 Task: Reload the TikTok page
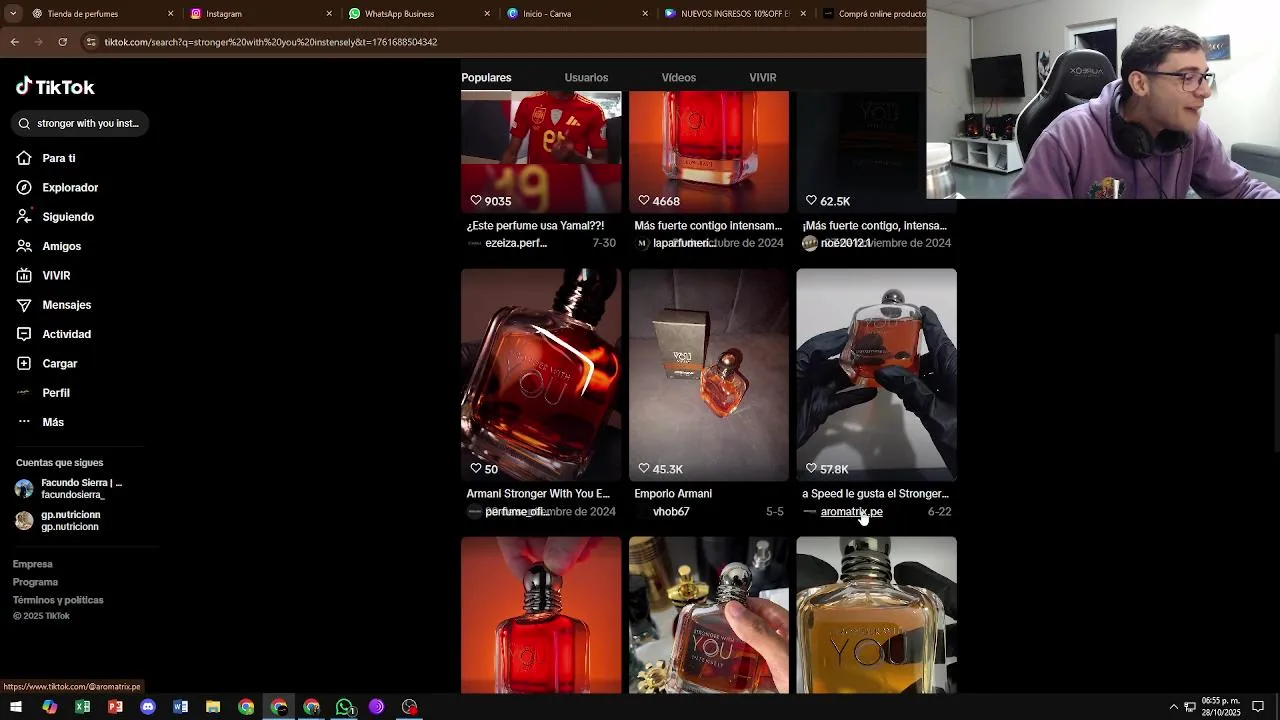pyautogui.click(x=62, y=42)
